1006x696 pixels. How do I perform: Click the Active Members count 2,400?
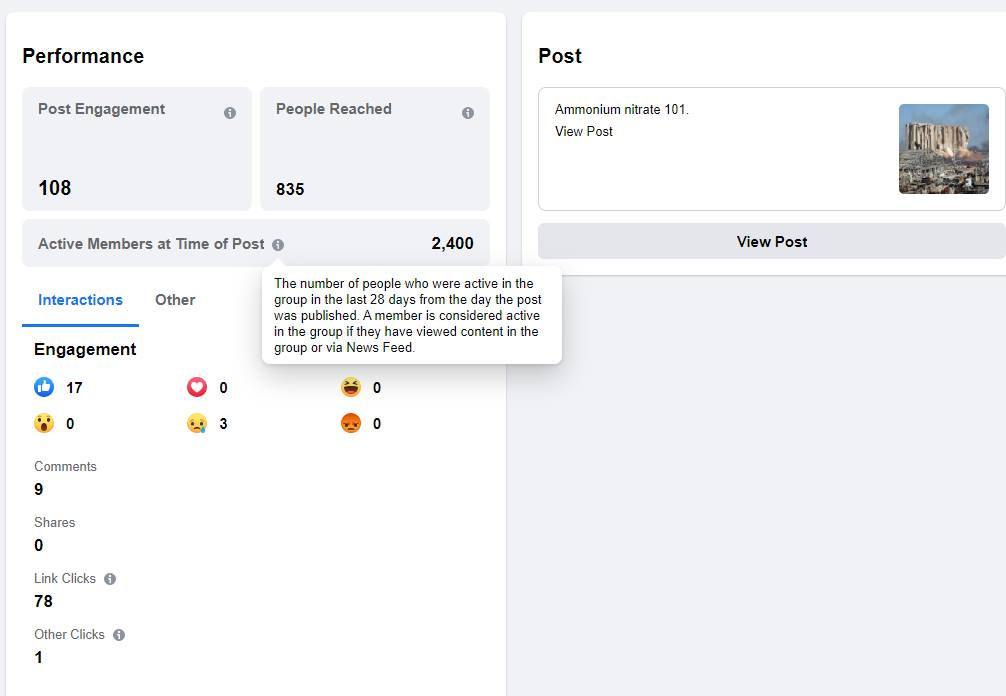tap(452, 244)
